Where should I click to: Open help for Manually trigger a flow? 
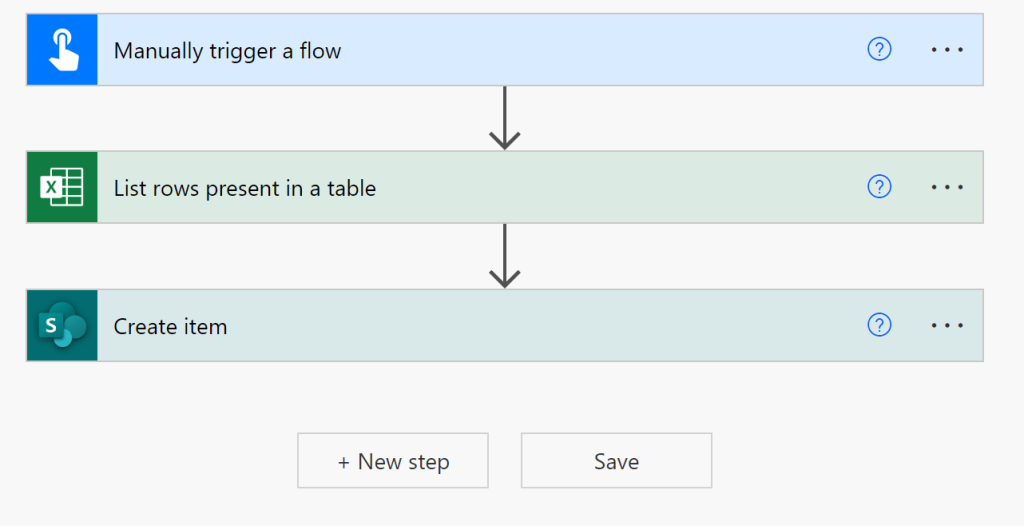pyautogui.click(x=879, y=50)
